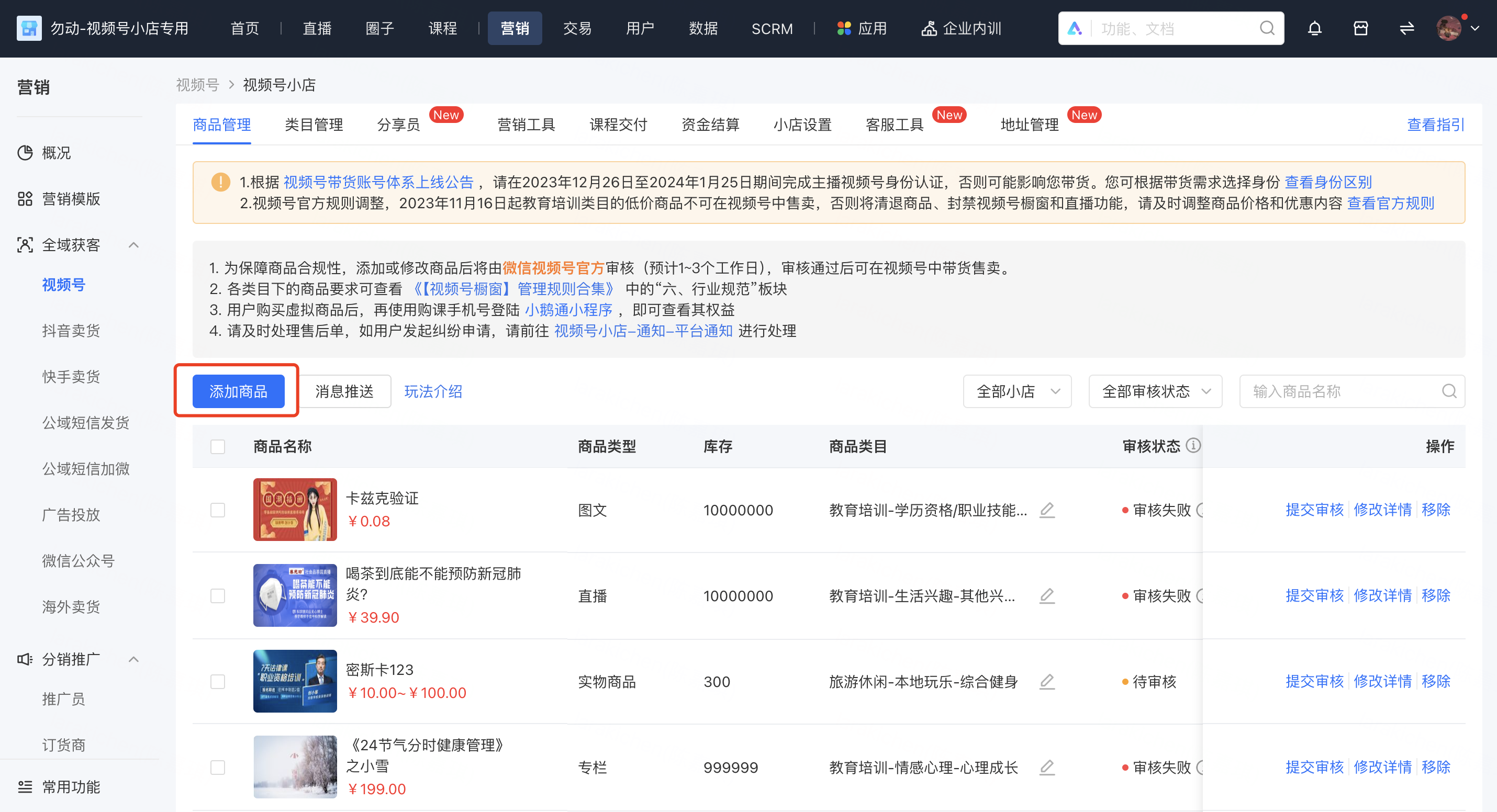Edit category of 喝茶 product via pencil icon
This screenshot has height=812, width=1497.
(1047, 595)
